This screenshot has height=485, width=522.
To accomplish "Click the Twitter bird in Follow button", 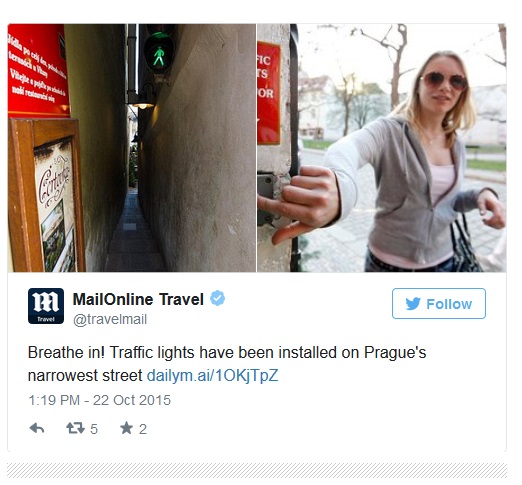I will (x=413, y=304).
